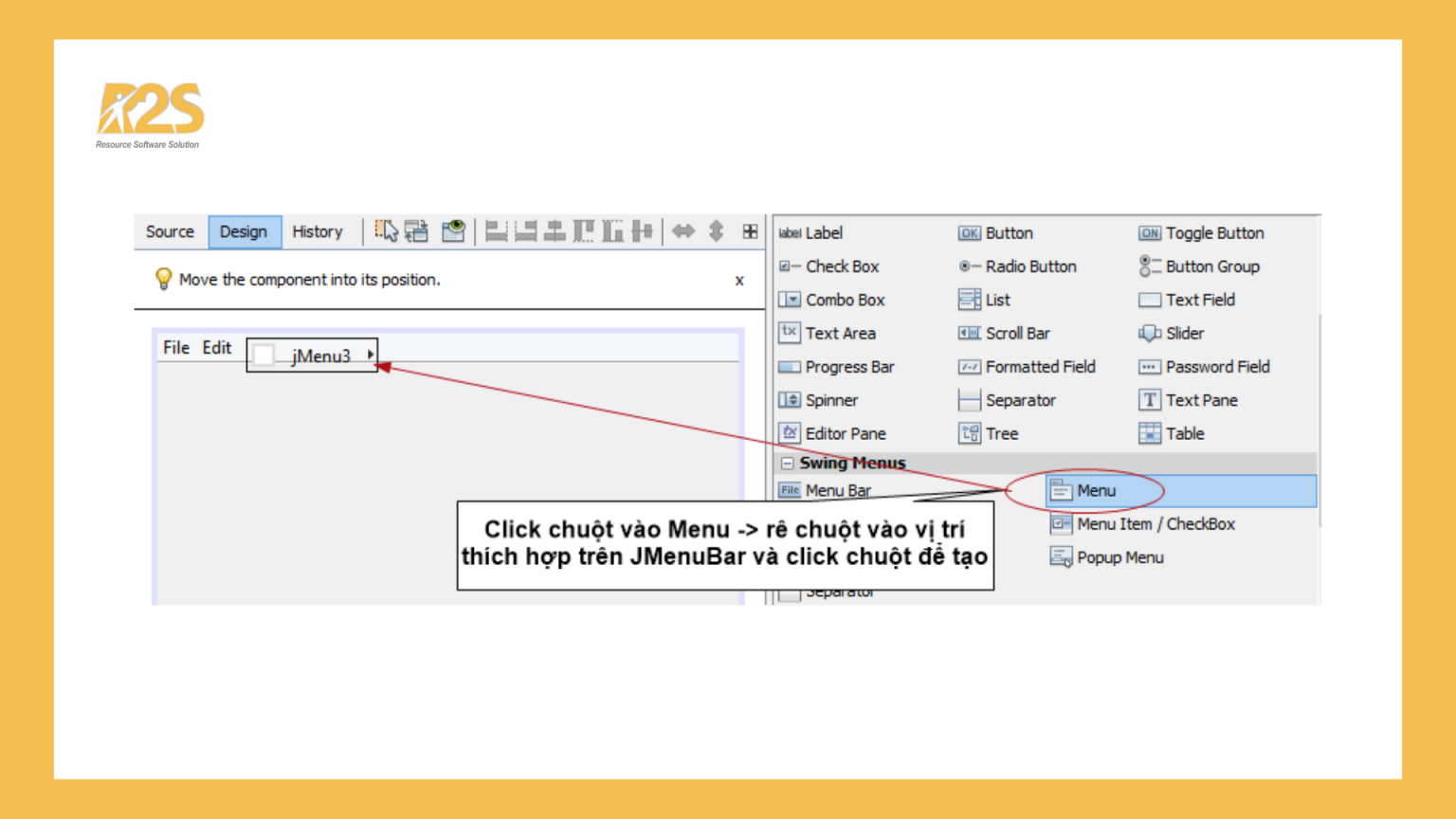1456x819 pixels.
Task: Click the arrow on jMenu3 item
Action: click(x=370, y=355)
